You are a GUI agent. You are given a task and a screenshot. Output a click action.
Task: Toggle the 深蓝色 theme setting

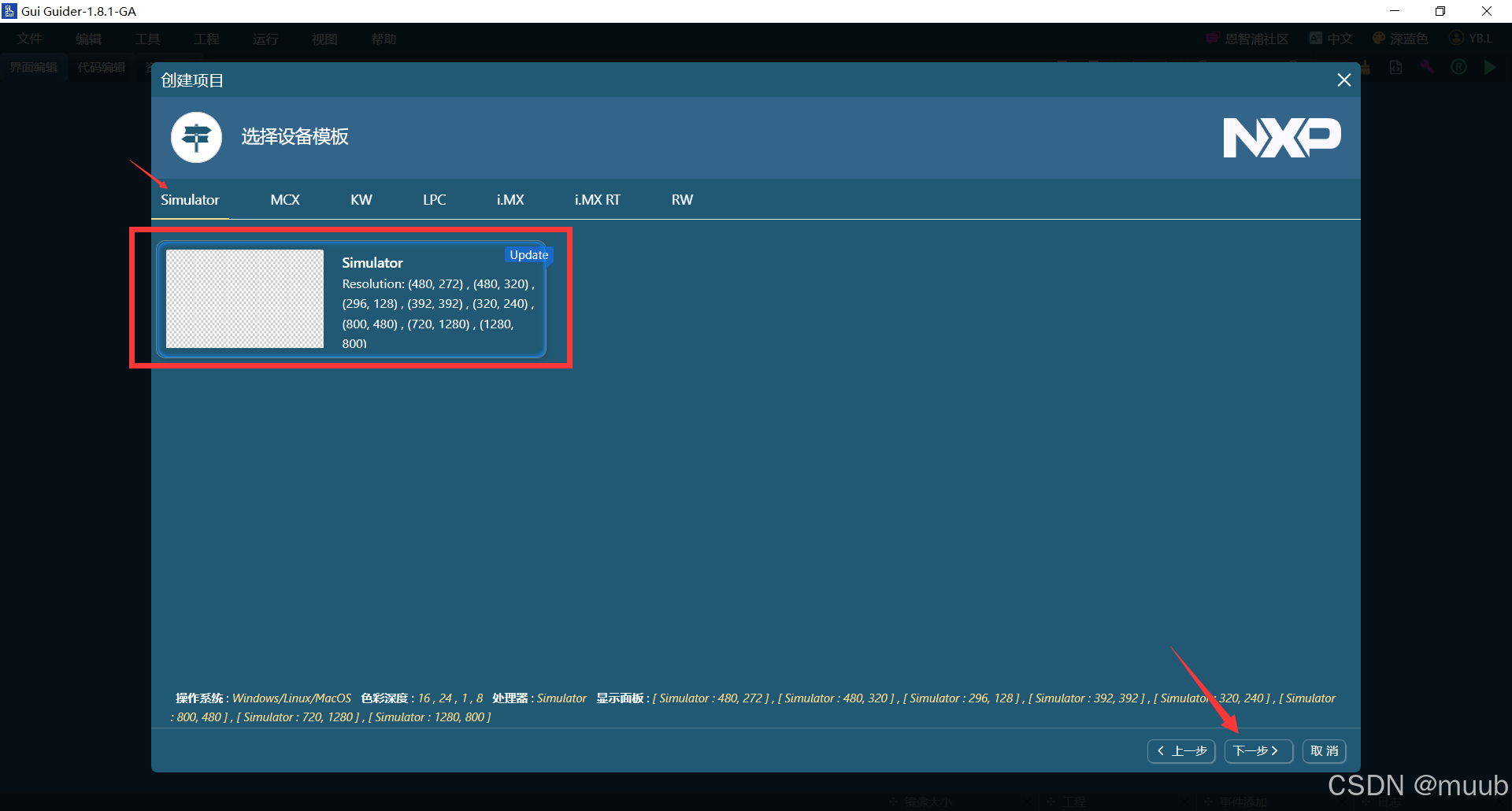click(x=1401, y=38)
